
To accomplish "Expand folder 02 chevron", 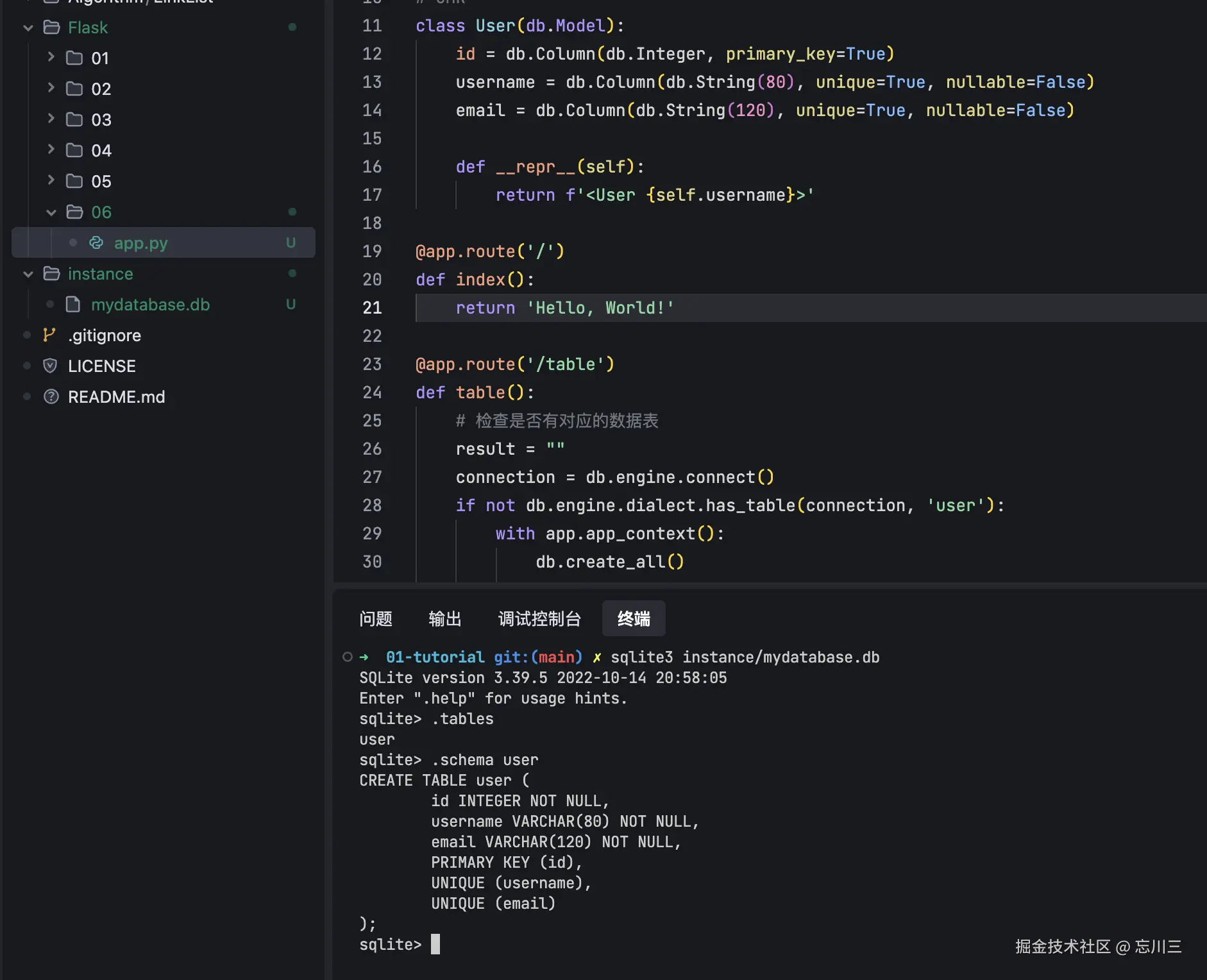I will point(51,88).
